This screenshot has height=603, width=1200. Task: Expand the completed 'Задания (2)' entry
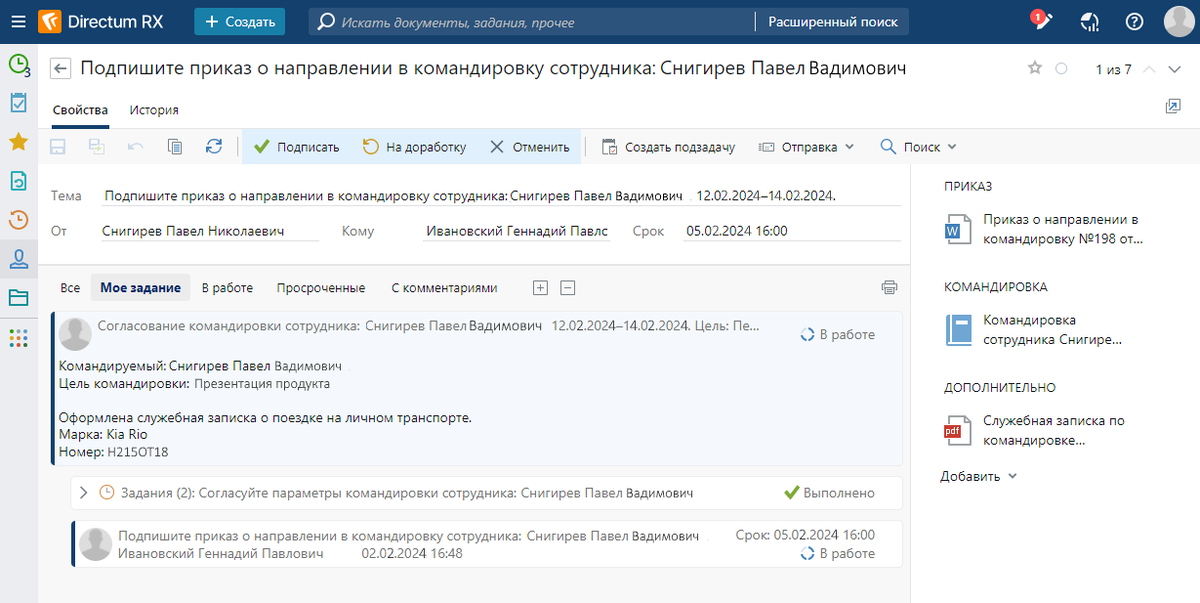(84, 492)
